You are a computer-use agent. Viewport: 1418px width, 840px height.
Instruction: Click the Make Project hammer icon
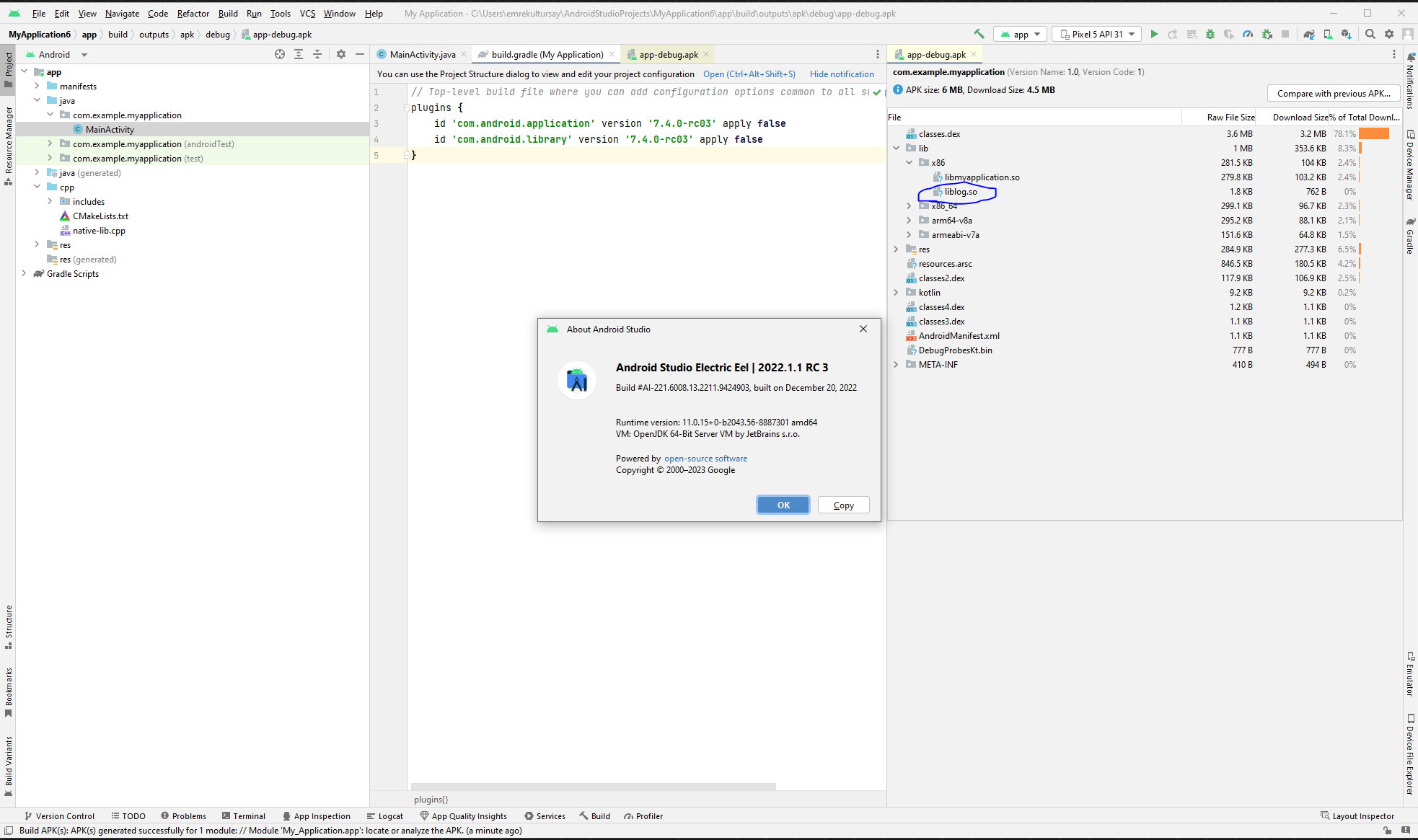click(979, 34)
